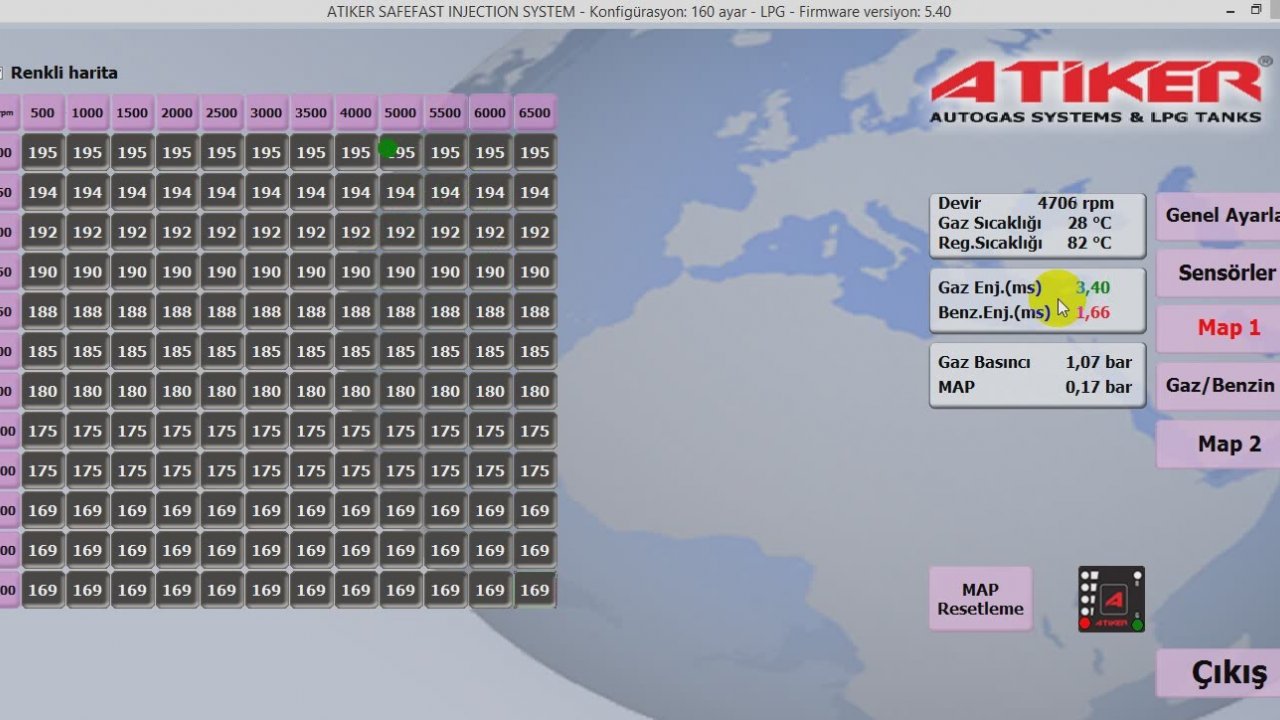Click the rpm corner header cell
The width and height of the screenshot is (1280, 720).
pos(8,113)
